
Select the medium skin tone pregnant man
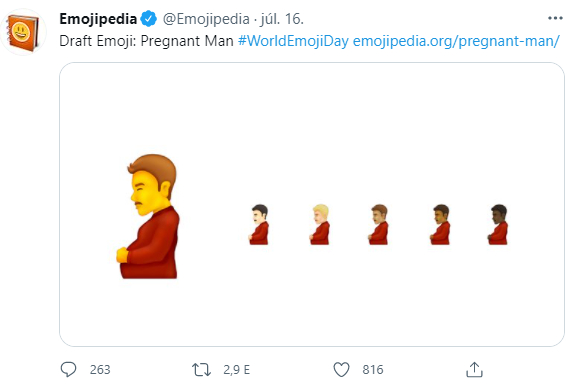379,225
